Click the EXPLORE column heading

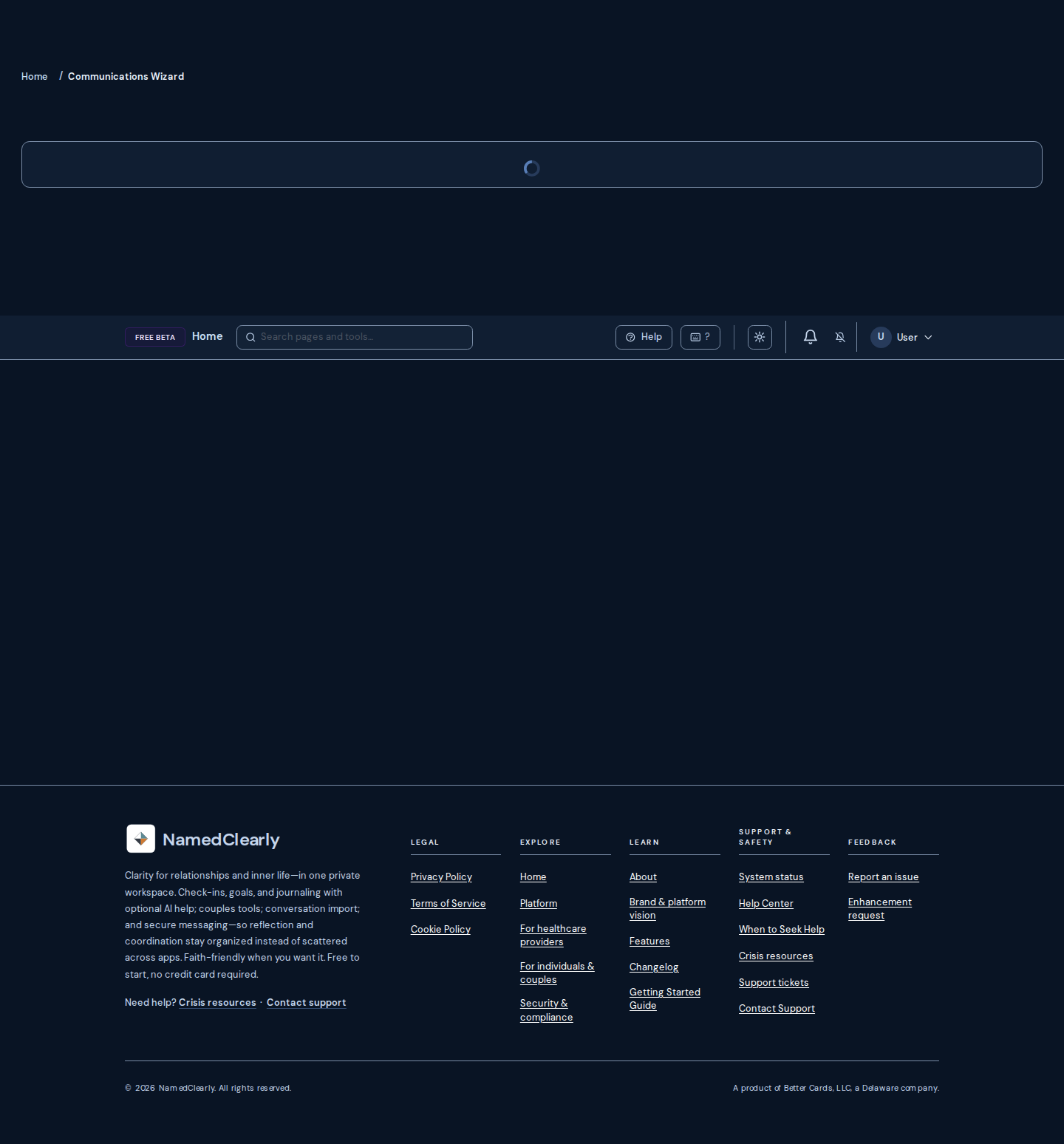click(x=540, y=842)
